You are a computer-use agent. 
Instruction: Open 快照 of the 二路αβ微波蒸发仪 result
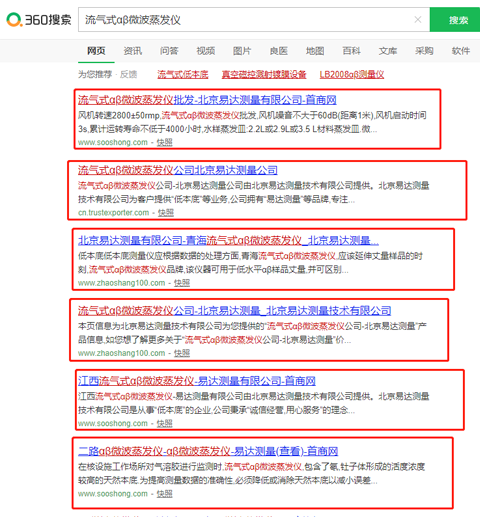coord(165,494)
